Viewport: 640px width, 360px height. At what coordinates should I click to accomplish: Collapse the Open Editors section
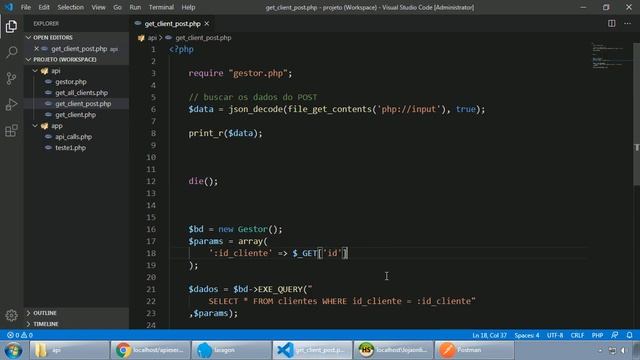[77, 37]
